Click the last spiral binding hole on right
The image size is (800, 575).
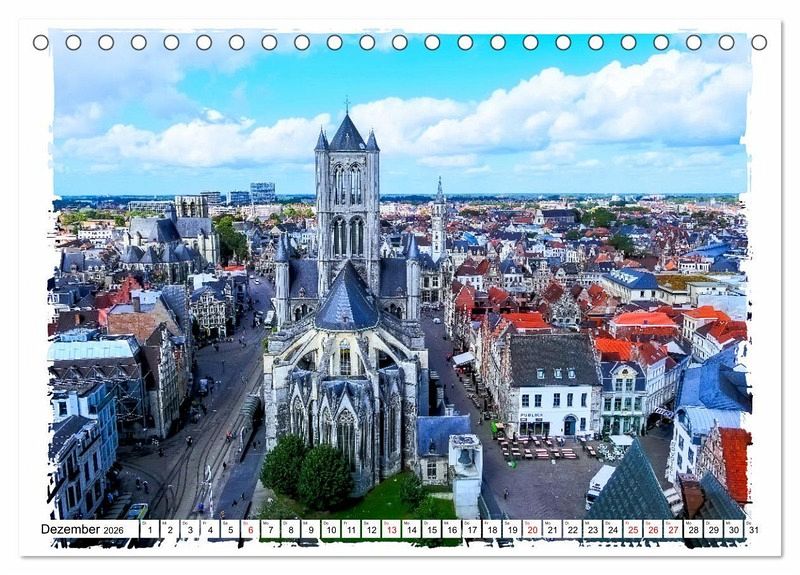[759, 42]
